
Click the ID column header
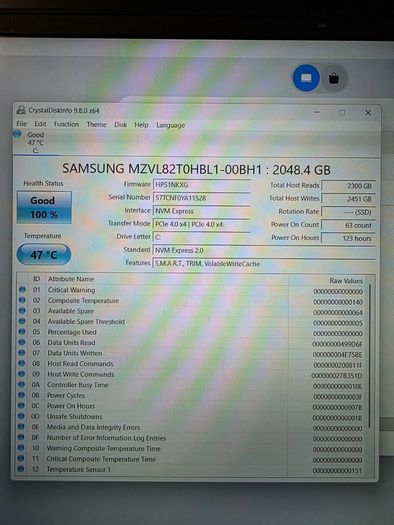click(x=36, y=279)
